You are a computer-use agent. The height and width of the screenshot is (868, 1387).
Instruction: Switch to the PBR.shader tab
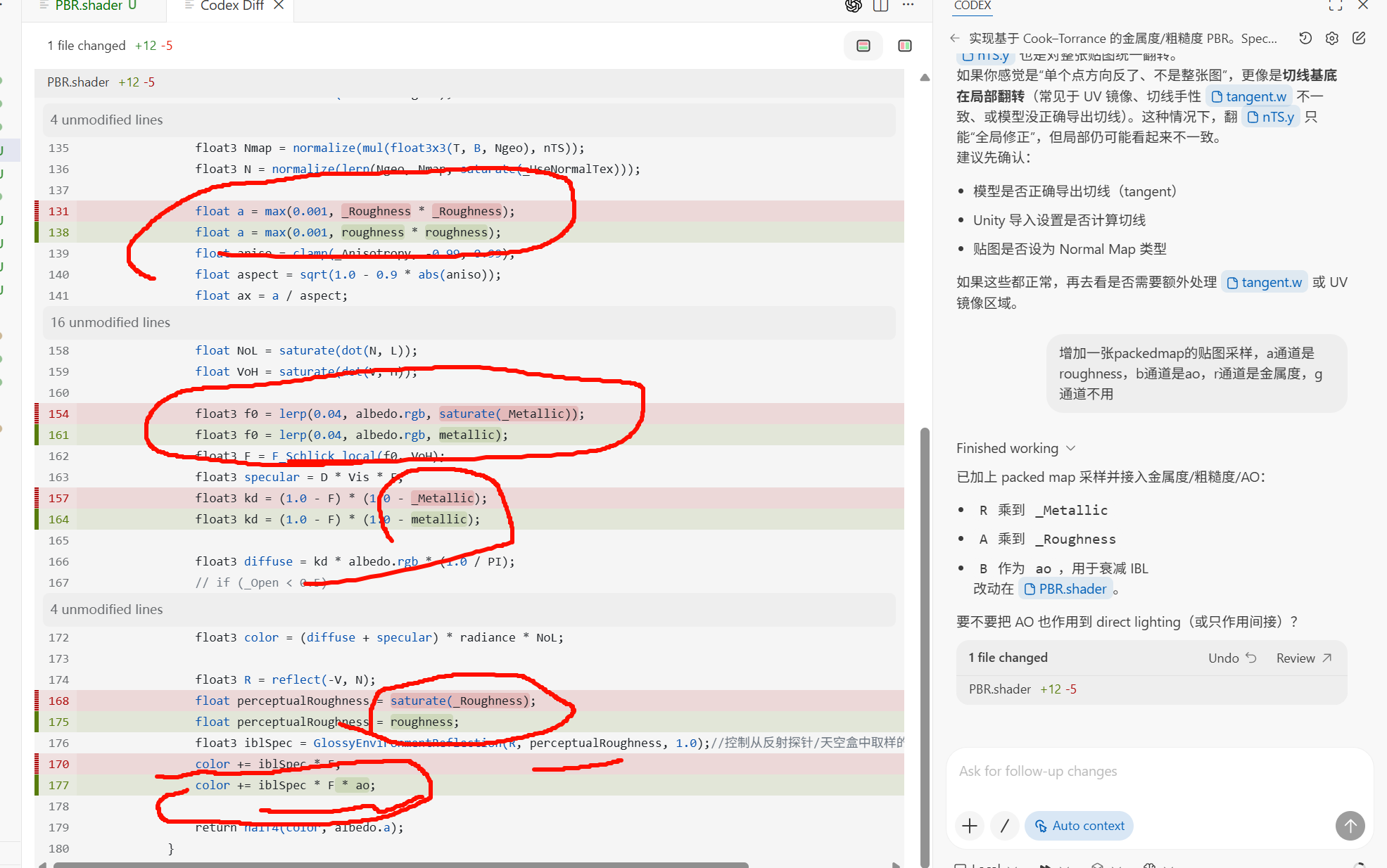(88, 6)
